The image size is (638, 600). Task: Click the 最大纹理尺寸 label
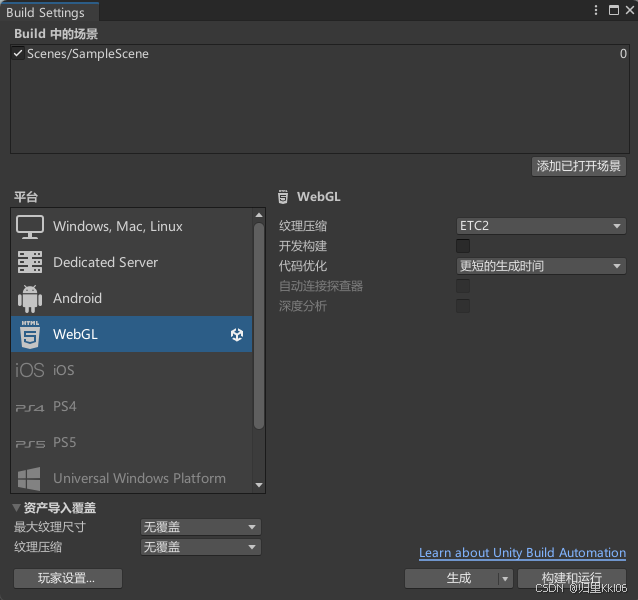coord(50,527)
